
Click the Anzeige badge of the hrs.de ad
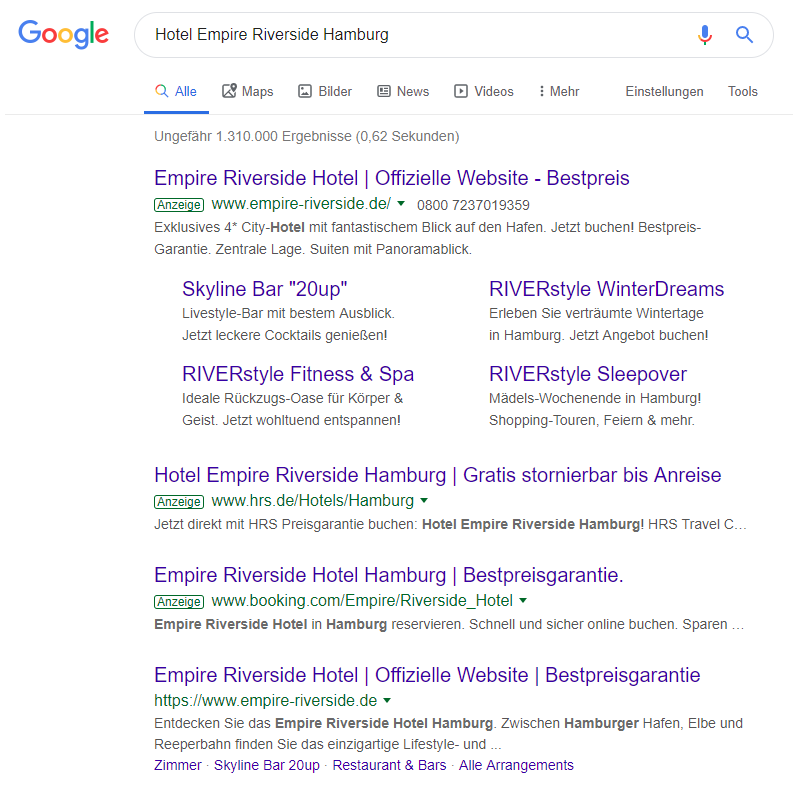(x=179, y=502)
